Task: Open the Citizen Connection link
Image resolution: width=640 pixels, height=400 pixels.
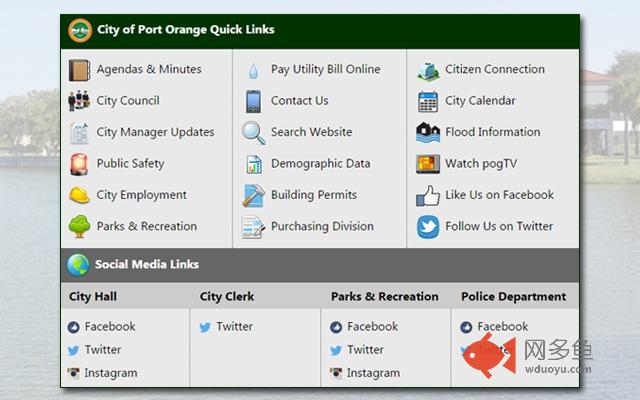Action: [x=495, y=69]
